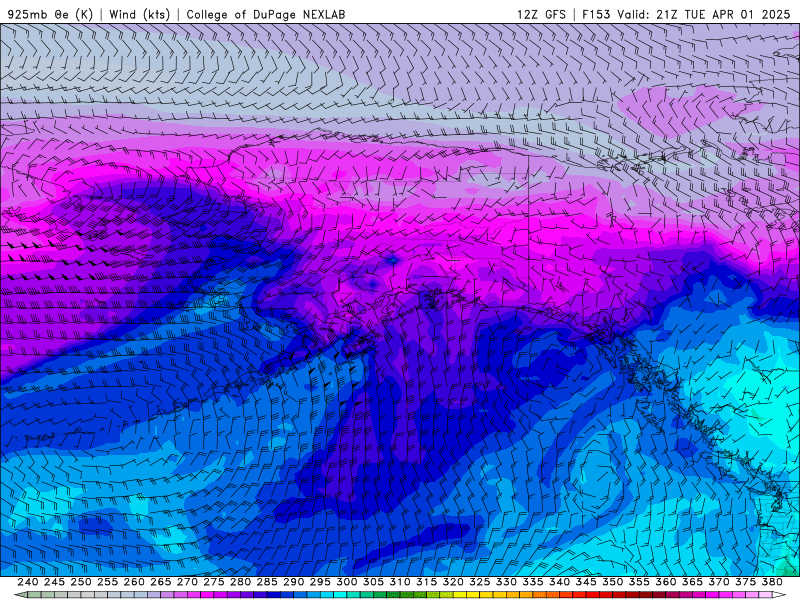Click the 260 legend label
This screenshot has width=800, height=600.
coord(134,582)
